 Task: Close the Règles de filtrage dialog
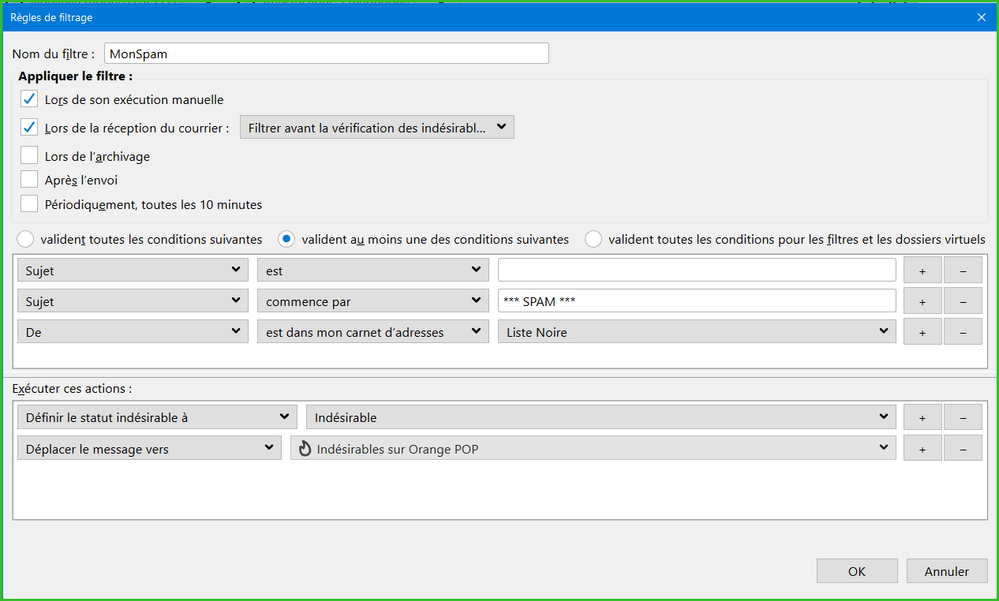pos(980,17)
